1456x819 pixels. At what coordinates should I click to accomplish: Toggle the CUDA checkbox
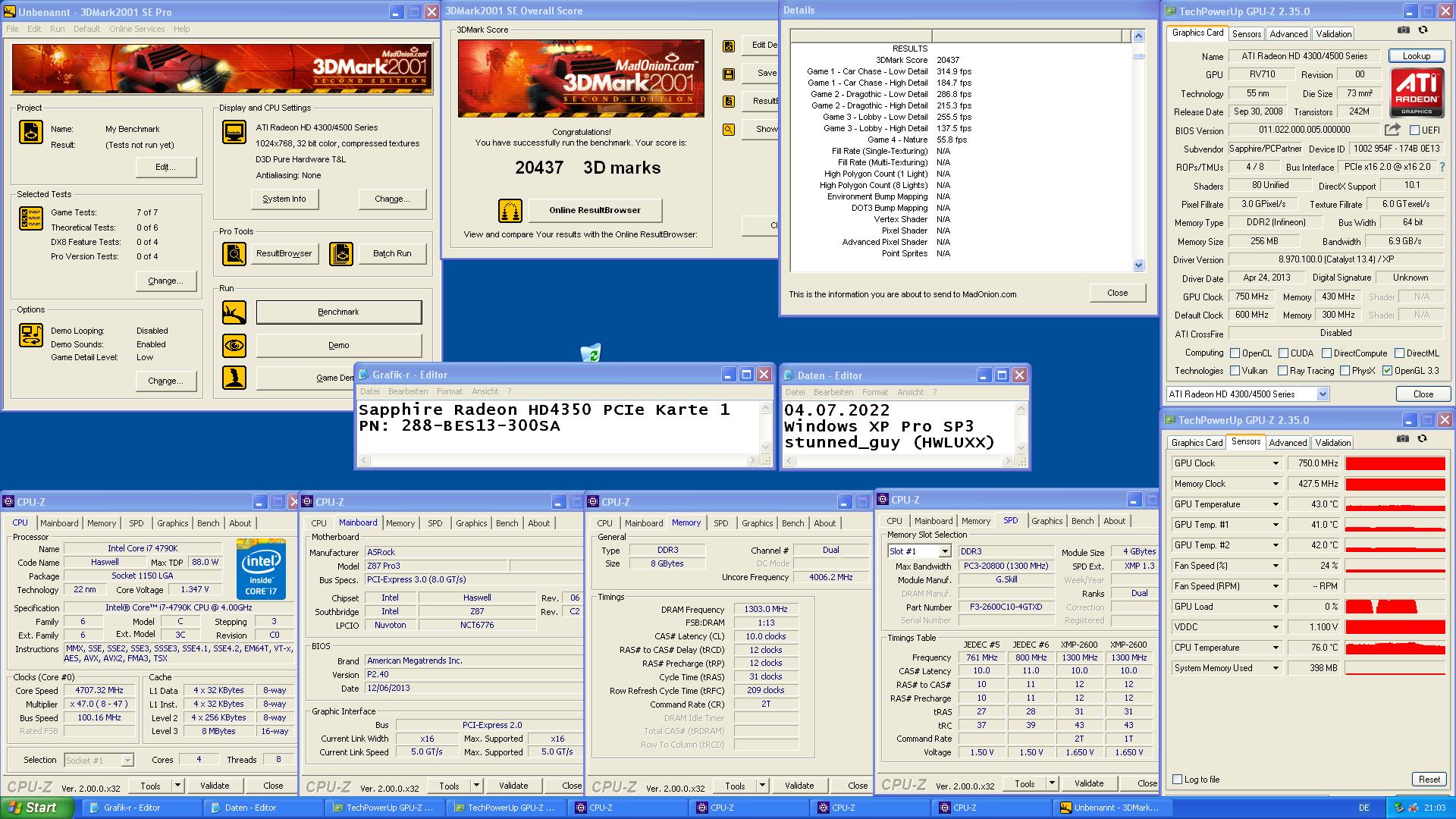1283,353
